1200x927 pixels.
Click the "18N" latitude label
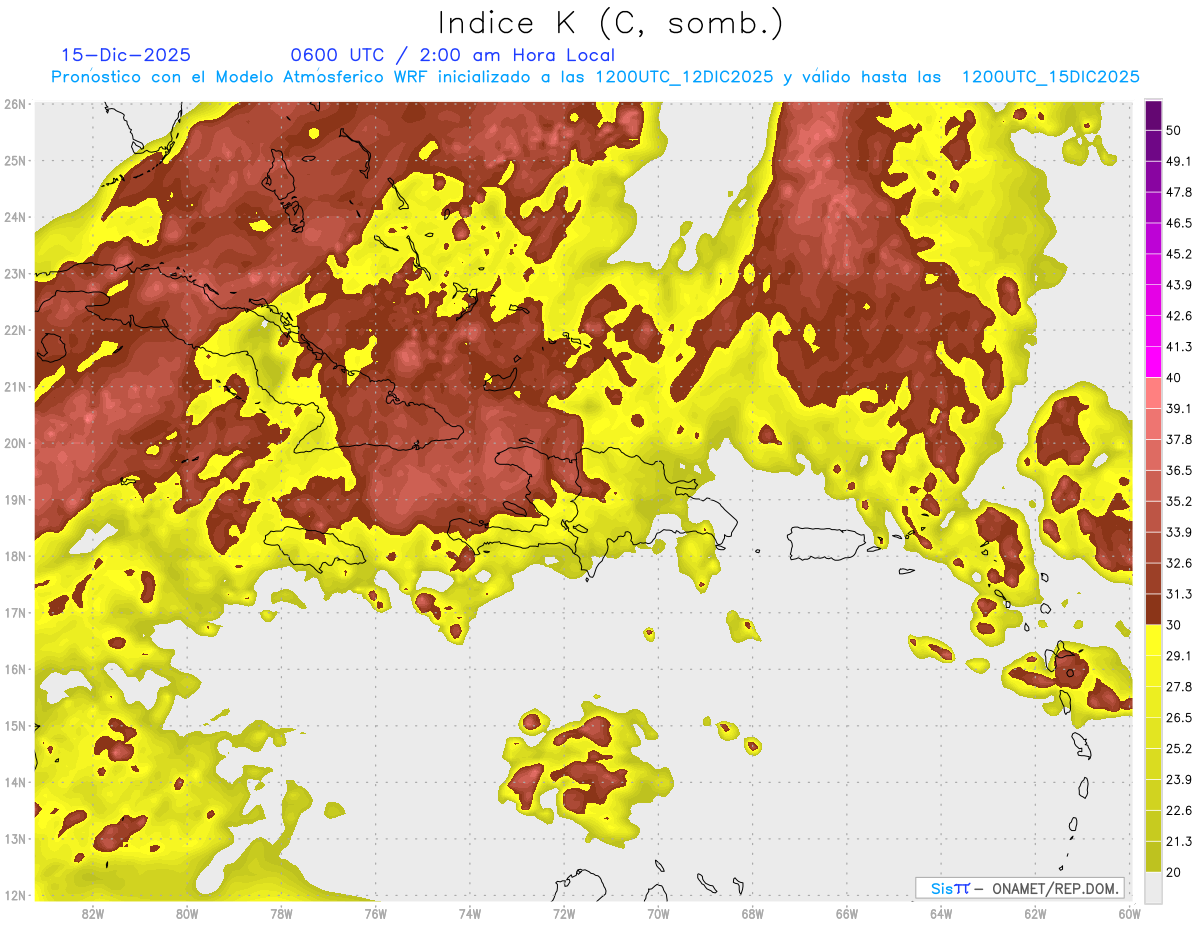[x=14, y=556]
